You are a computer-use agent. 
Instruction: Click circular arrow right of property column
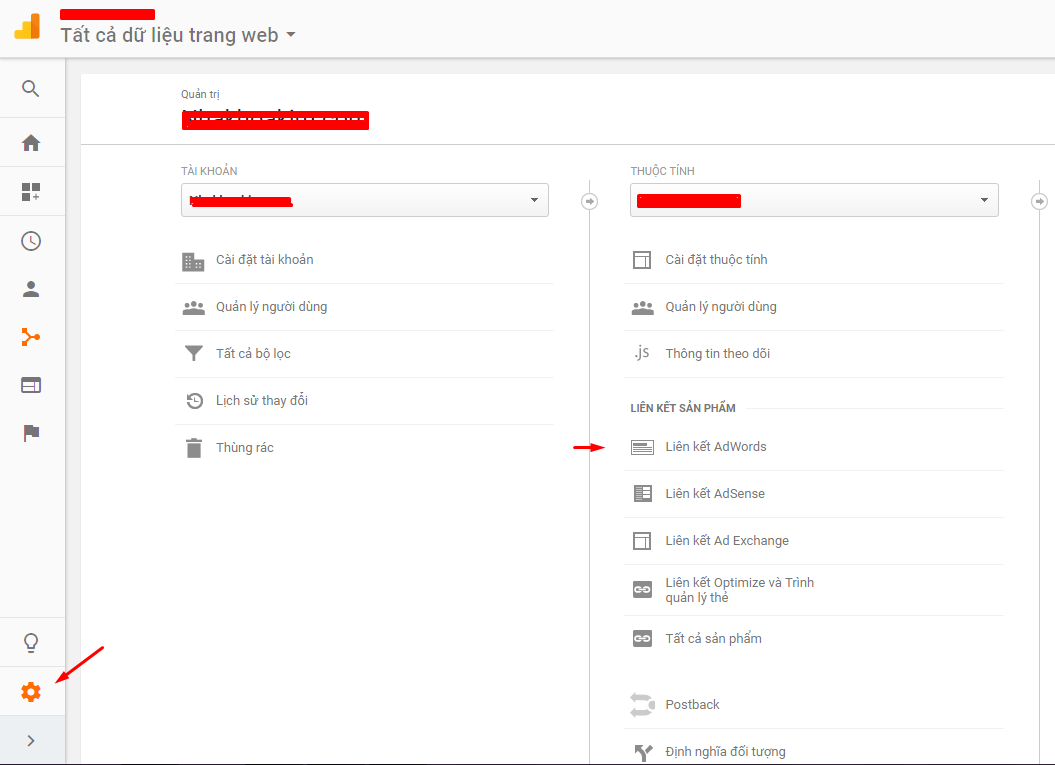1040,201
